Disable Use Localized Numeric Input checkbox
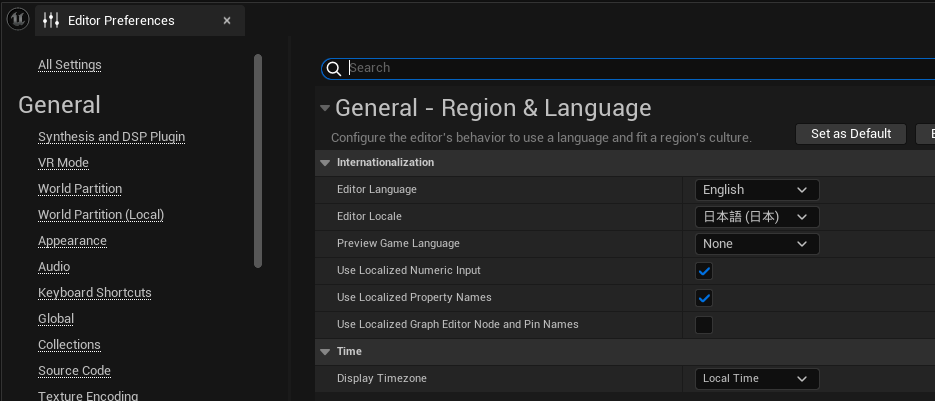Screen dimensions: 935x401 (704, 271)
